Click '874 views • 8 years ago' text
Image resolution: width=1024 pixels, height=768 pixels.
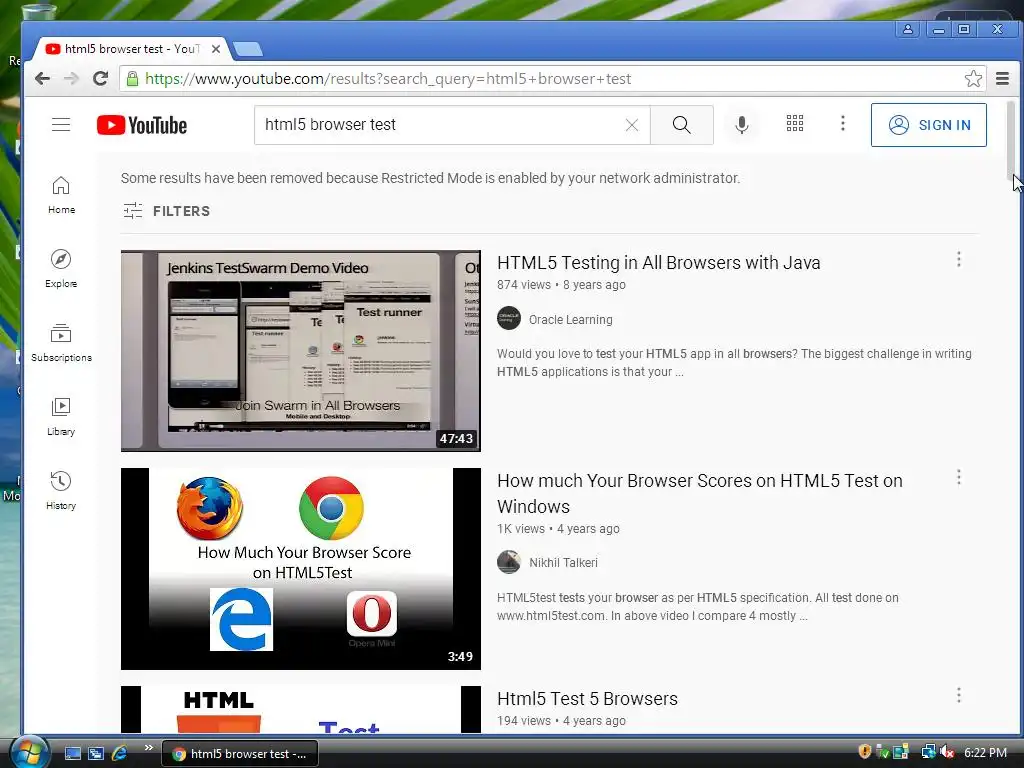click(x=561, y=285)
